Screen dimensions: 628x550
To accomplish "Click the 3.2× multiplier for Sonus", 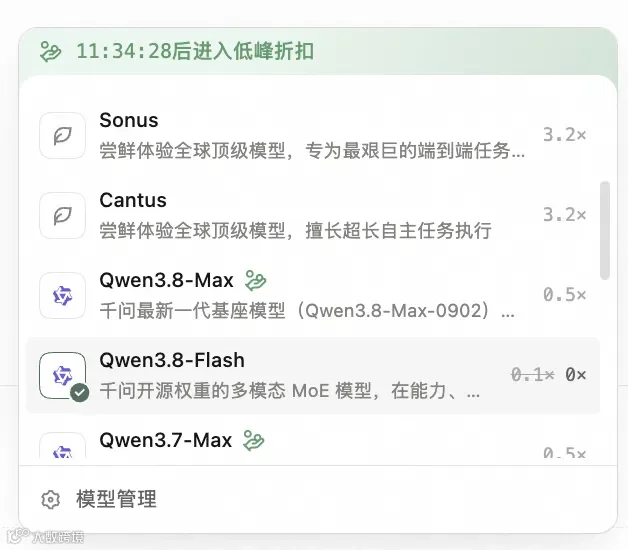I will click(565, 135).
